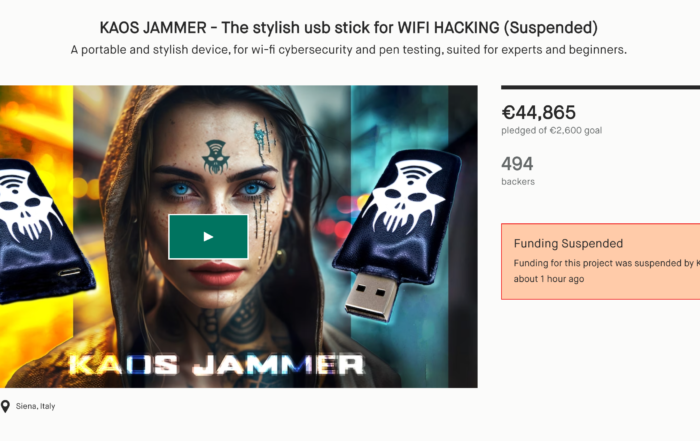This screenshot has width=700, height=441.
Task: Open the Siena, Italy location link
Action: click(x=35, y=406)
